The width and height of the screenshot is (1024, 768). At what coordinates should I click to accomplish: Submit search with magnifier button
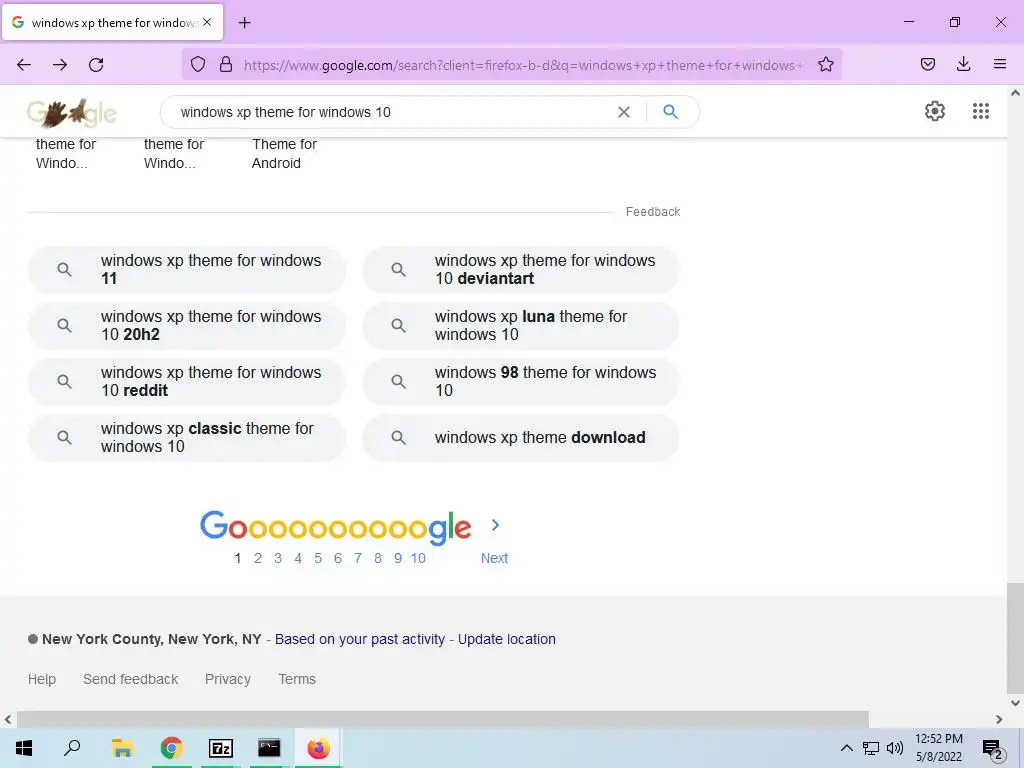pos(671,112)
